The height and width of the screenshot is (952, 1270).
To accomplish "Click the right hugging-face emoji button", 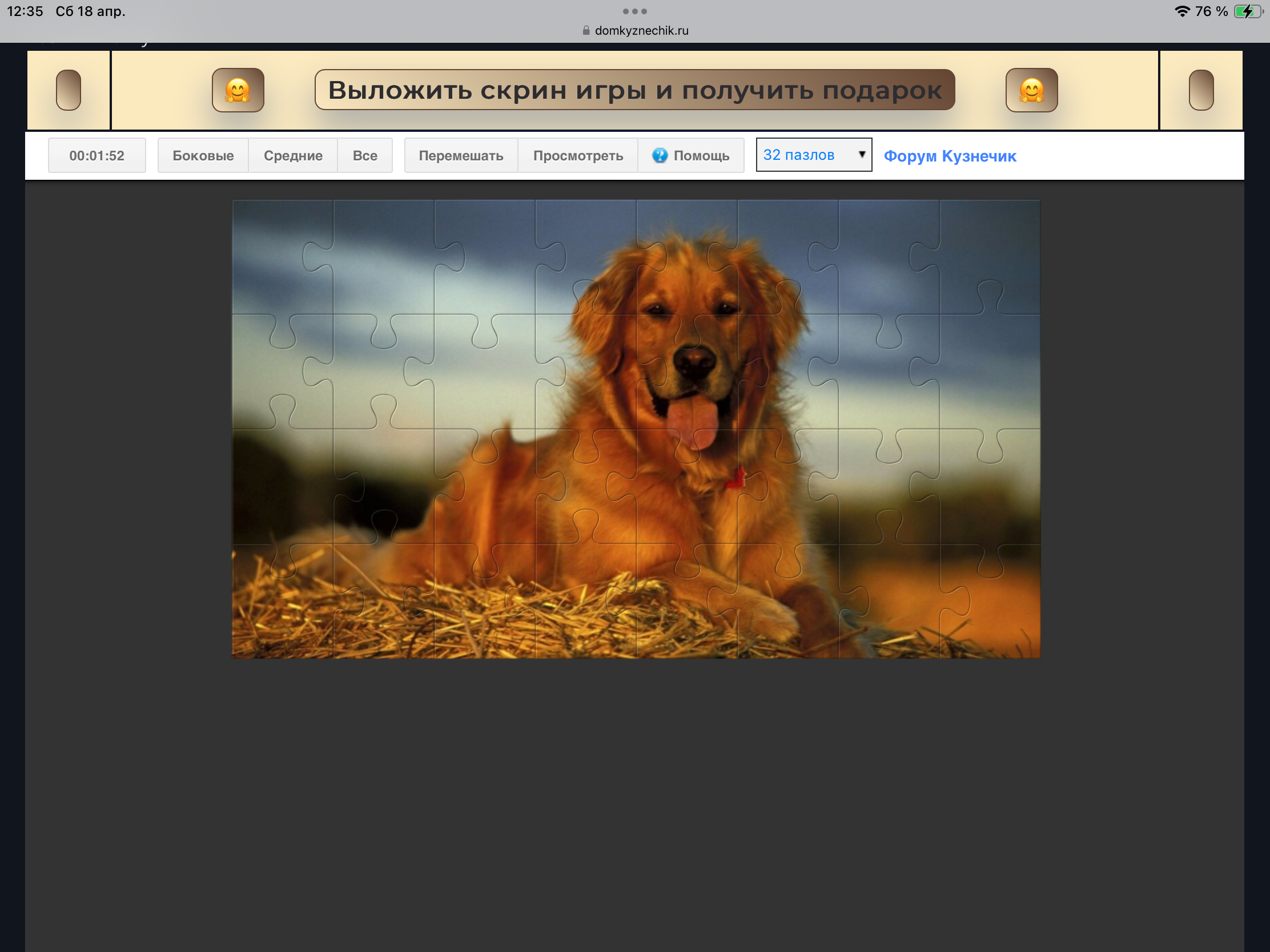I will click(1031, 90).
